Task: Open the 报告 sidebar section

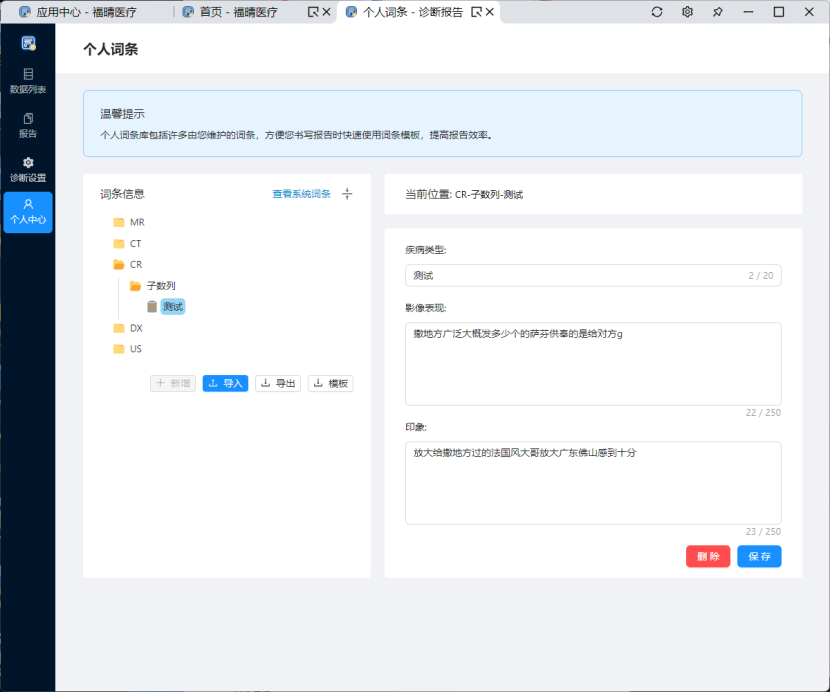Action: [28, 125]
